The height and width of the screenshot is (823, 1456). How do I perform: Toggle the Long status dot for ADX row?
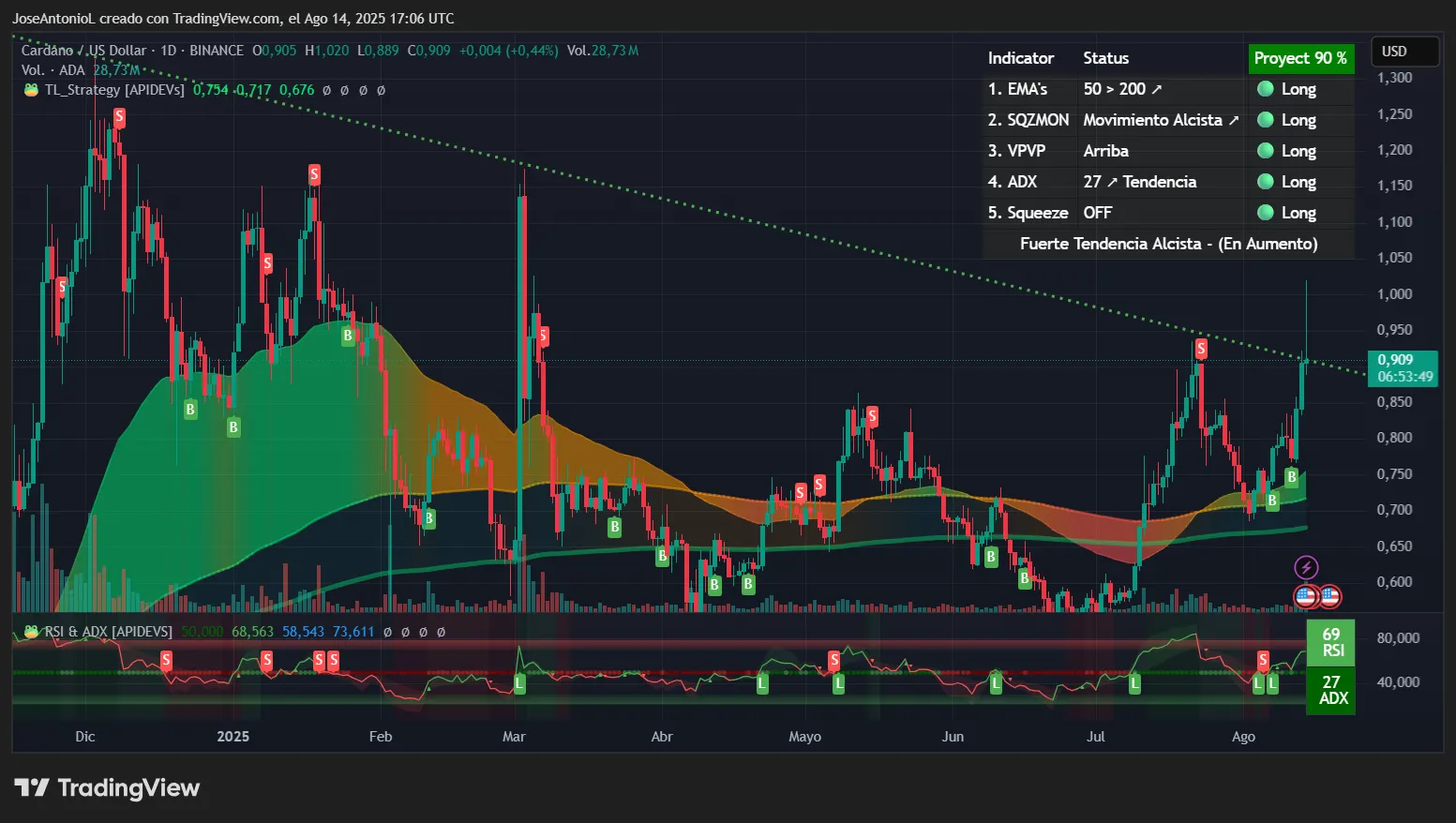pyautogui.click(x=1266, y=181)
